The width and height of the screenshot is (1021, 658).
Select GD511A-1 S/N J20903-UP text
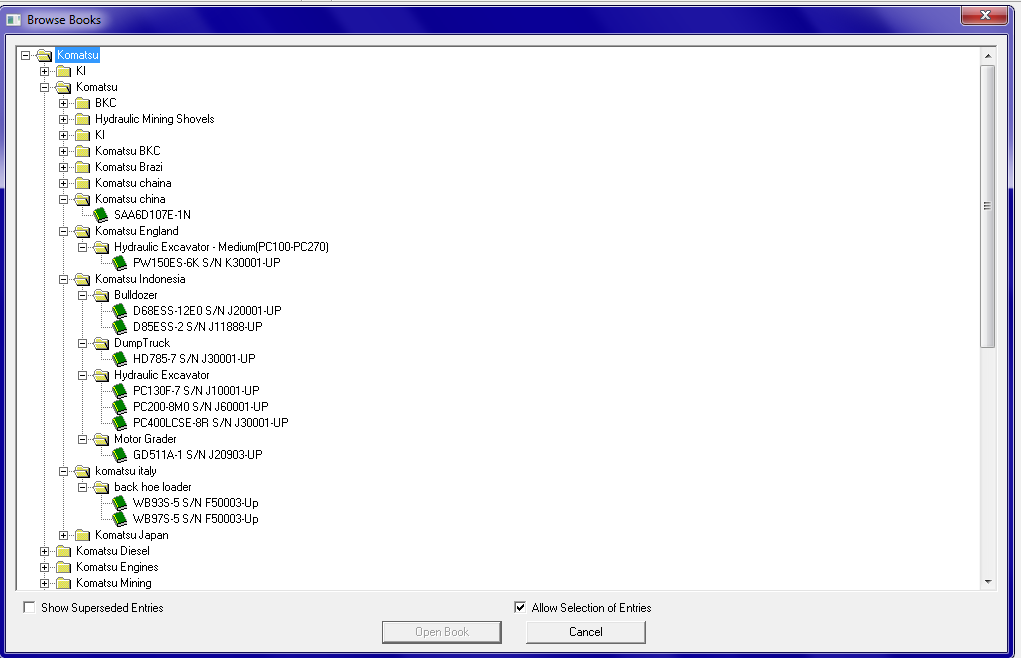(197, 455)
